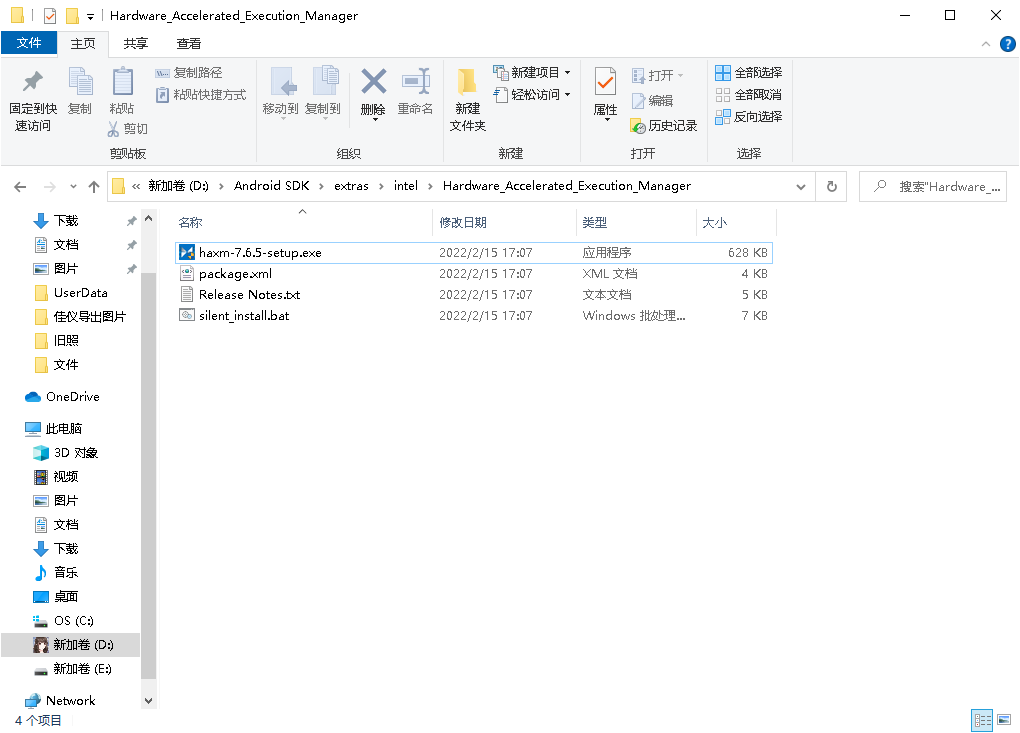
Task: Click the intel breadcrumb
Action: pyautogui.click(x=405, y=186)
